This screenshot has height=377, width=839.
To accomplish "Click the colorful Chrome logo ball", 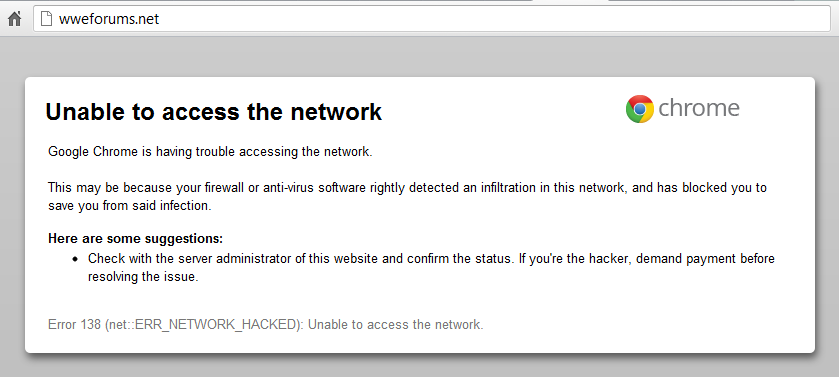I will pyautogui.click(x=639, y=109).
